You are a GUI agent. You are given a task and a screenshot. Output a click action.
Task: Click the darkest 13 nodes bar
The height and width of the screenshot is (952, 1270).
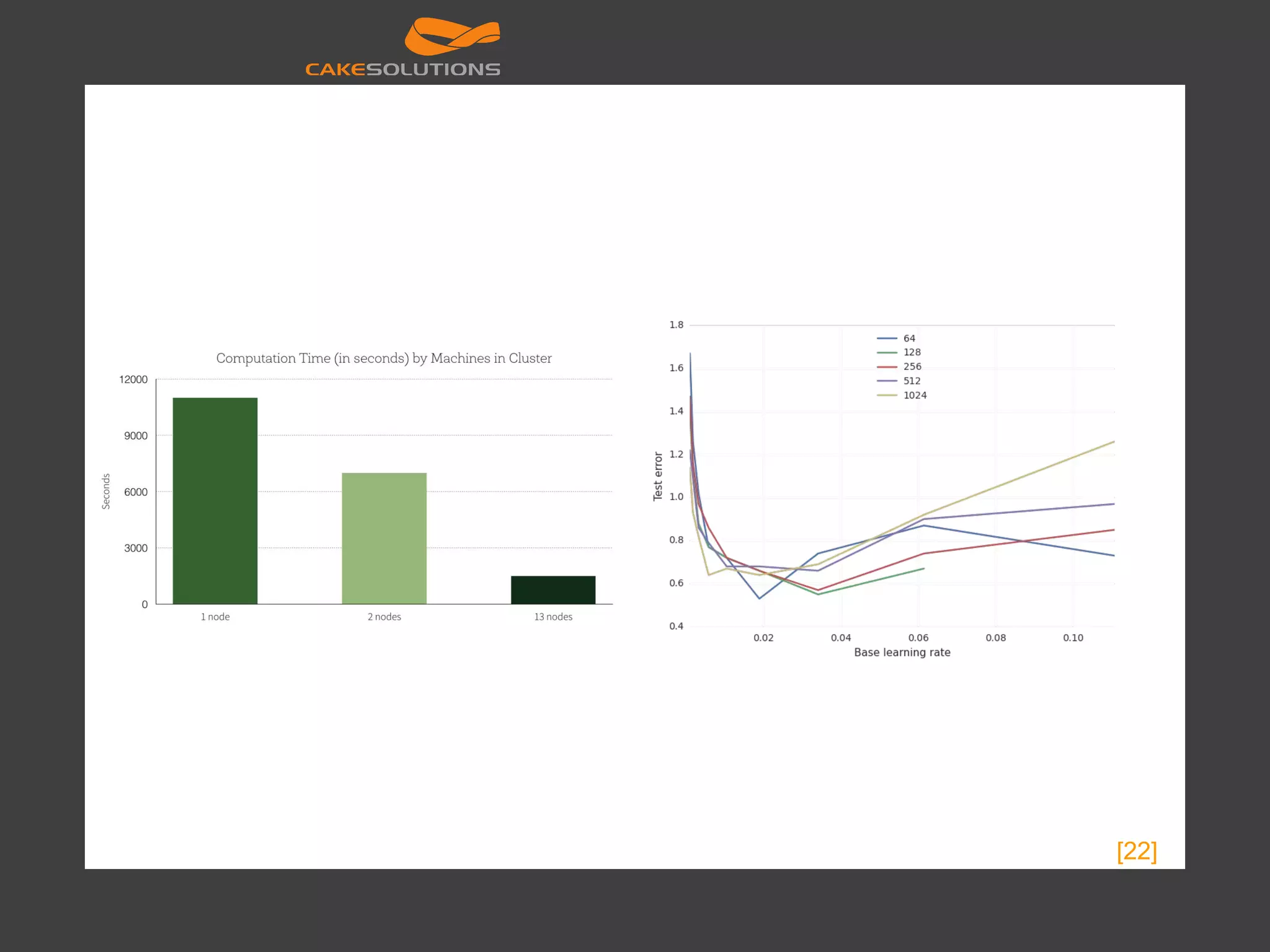click(553, 589)
